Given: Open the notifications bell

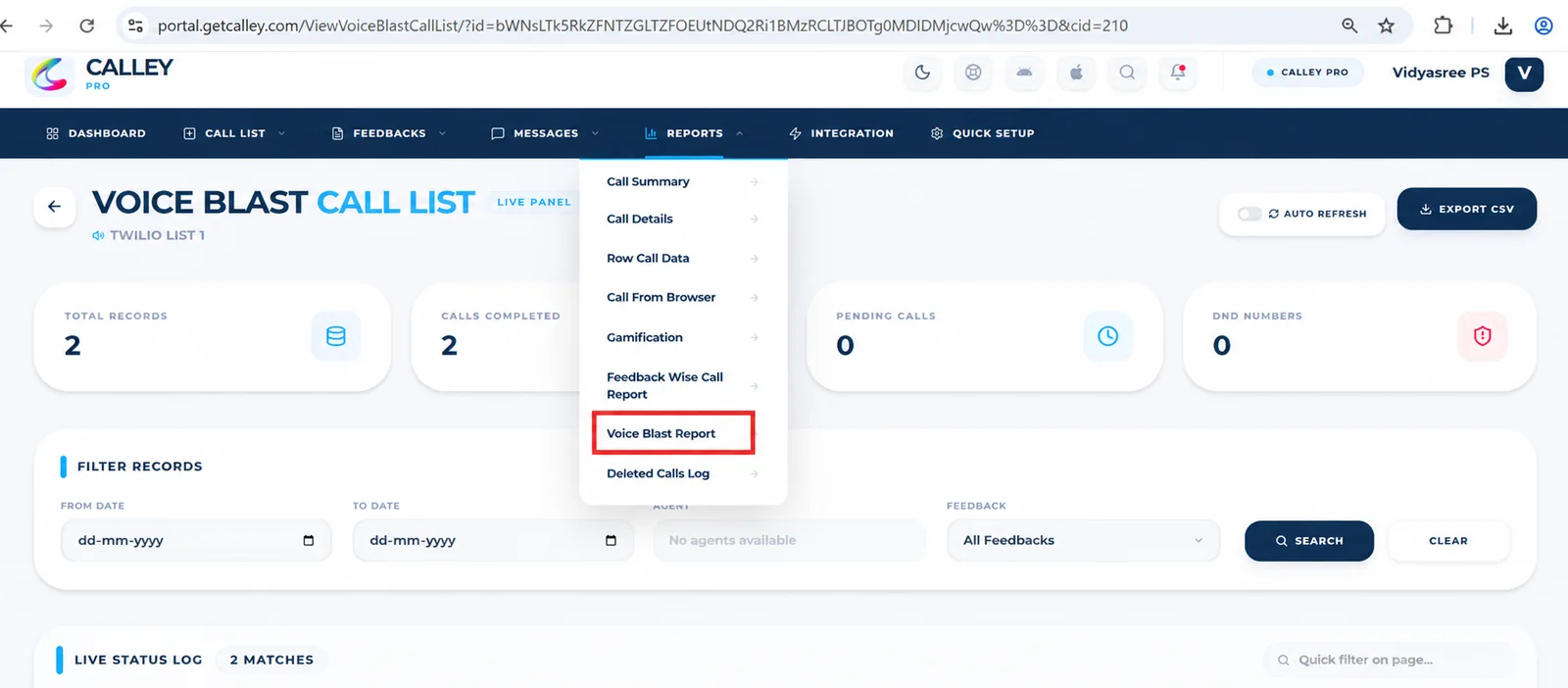Looking at the screenshot, I should point(1178,73).
